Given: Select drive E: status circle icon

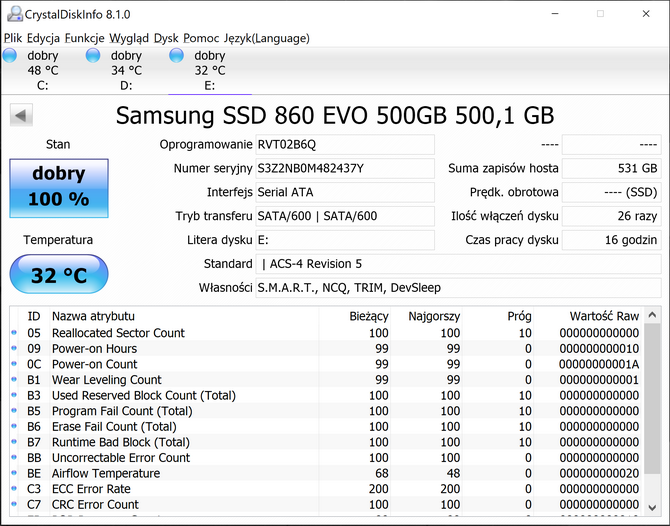Looking at the screenshot, I should [176, 56].
